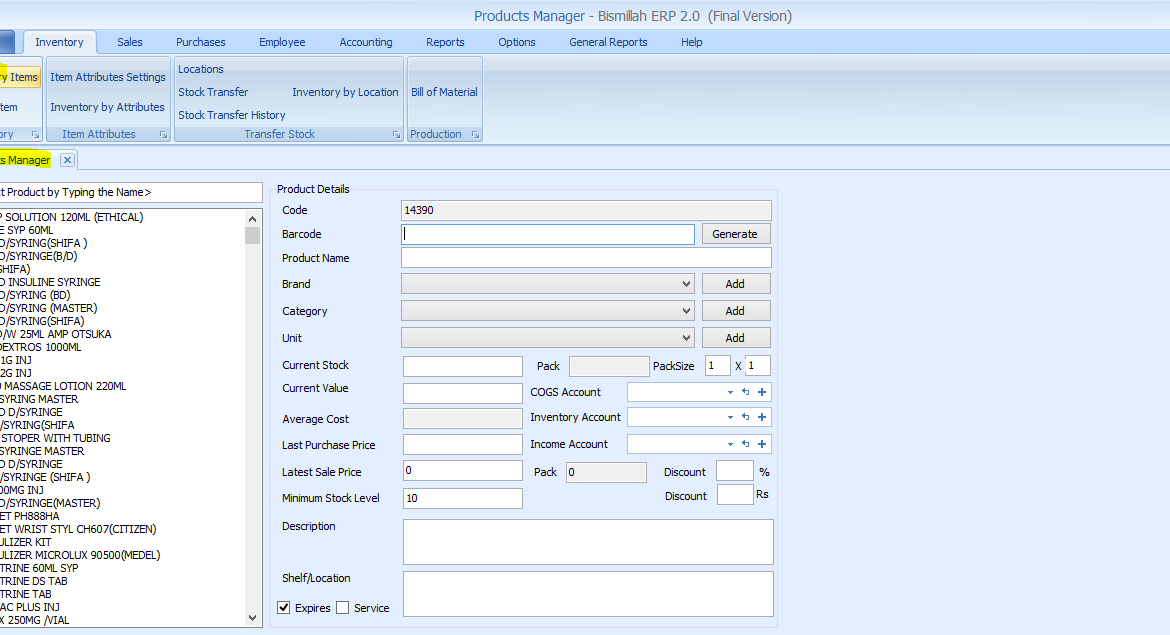Click the product list scroll-down arrow

click(x=253, y=619)
